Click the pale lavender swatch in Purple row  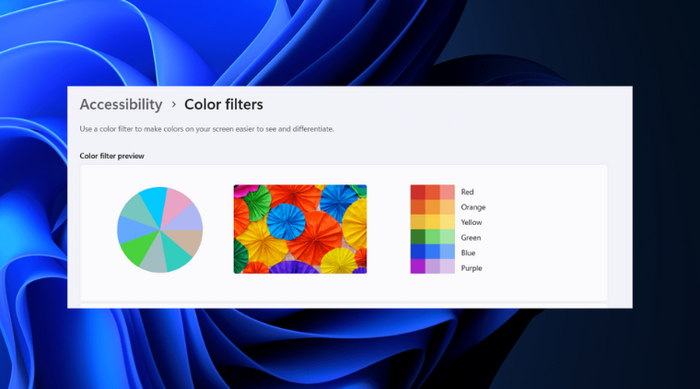(447, 266)
